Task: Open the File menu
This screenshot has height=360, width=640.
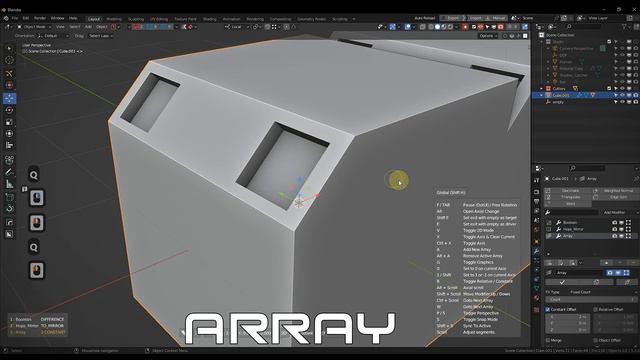Action: (15, 18)
